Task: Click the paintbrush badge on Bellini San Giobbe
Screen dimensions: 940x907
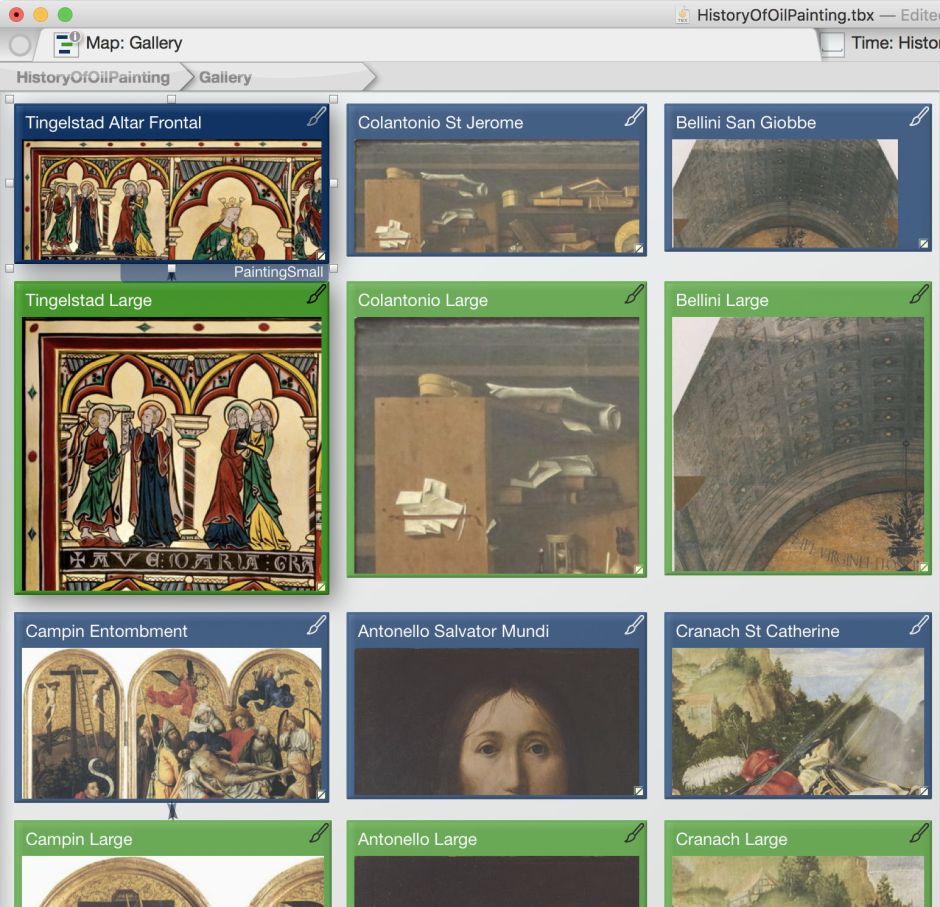Action: (x=919, y=117)
